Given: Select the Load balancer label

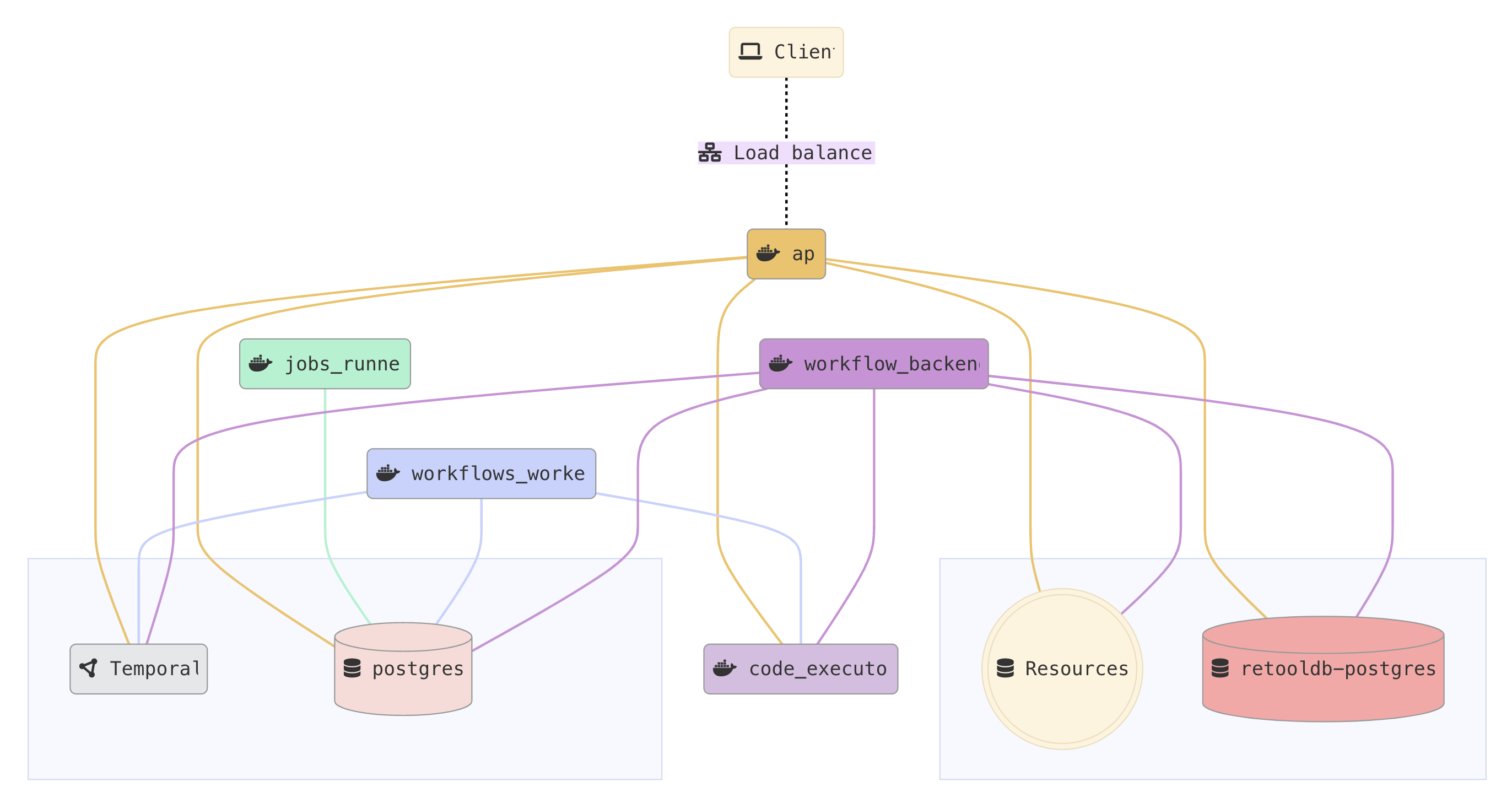Looking at the screenshot, I should (x=803, y=153).
